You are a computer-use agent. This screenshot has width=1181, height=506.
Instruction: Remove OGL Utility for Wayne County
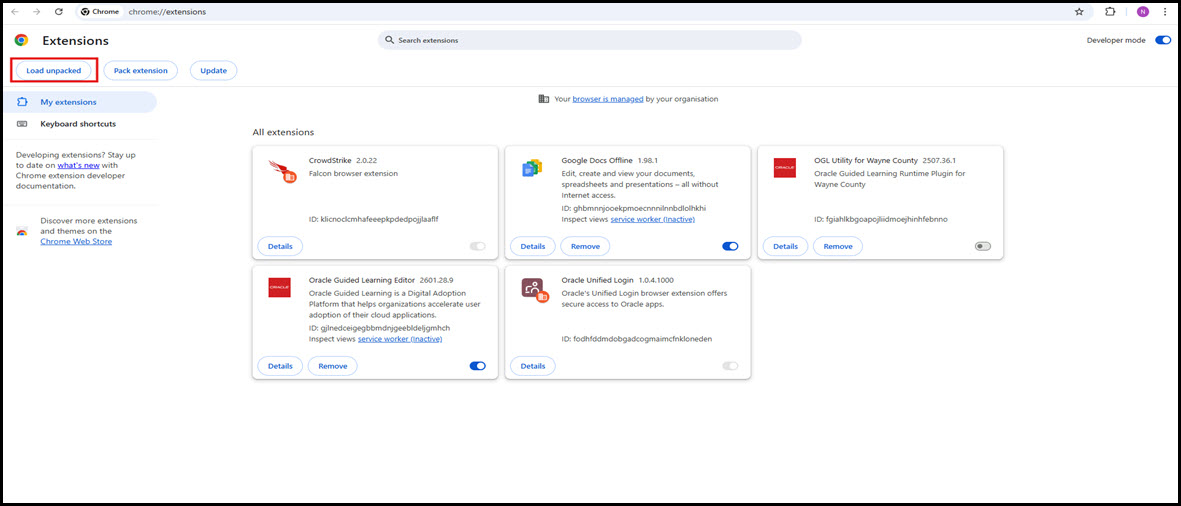pos(838,246)
